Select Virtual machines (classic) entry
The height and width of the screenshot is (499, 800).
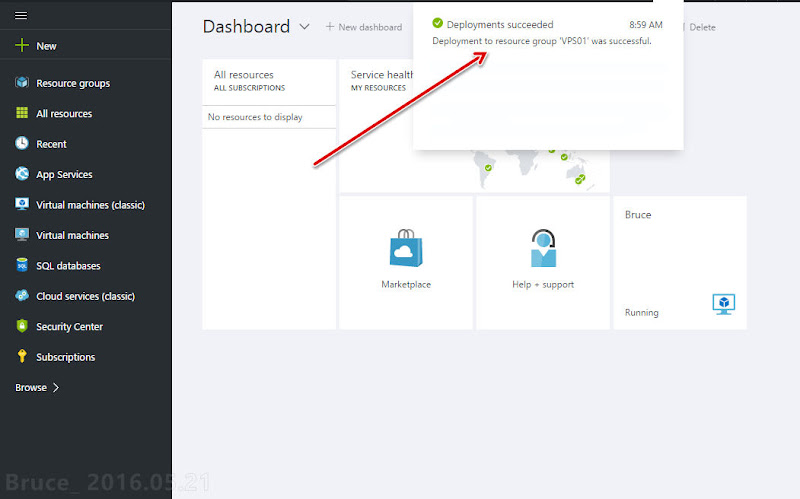point(91,205)
